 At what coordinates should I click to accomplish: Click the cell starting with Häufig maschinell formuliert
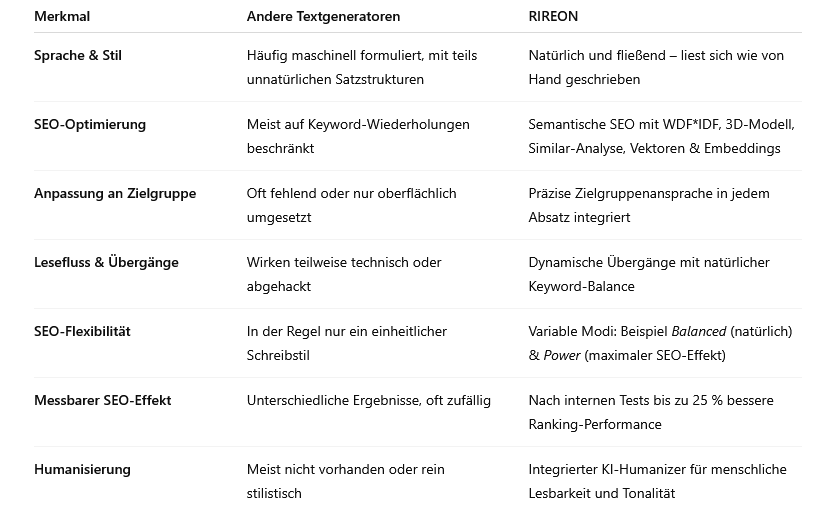361,67
